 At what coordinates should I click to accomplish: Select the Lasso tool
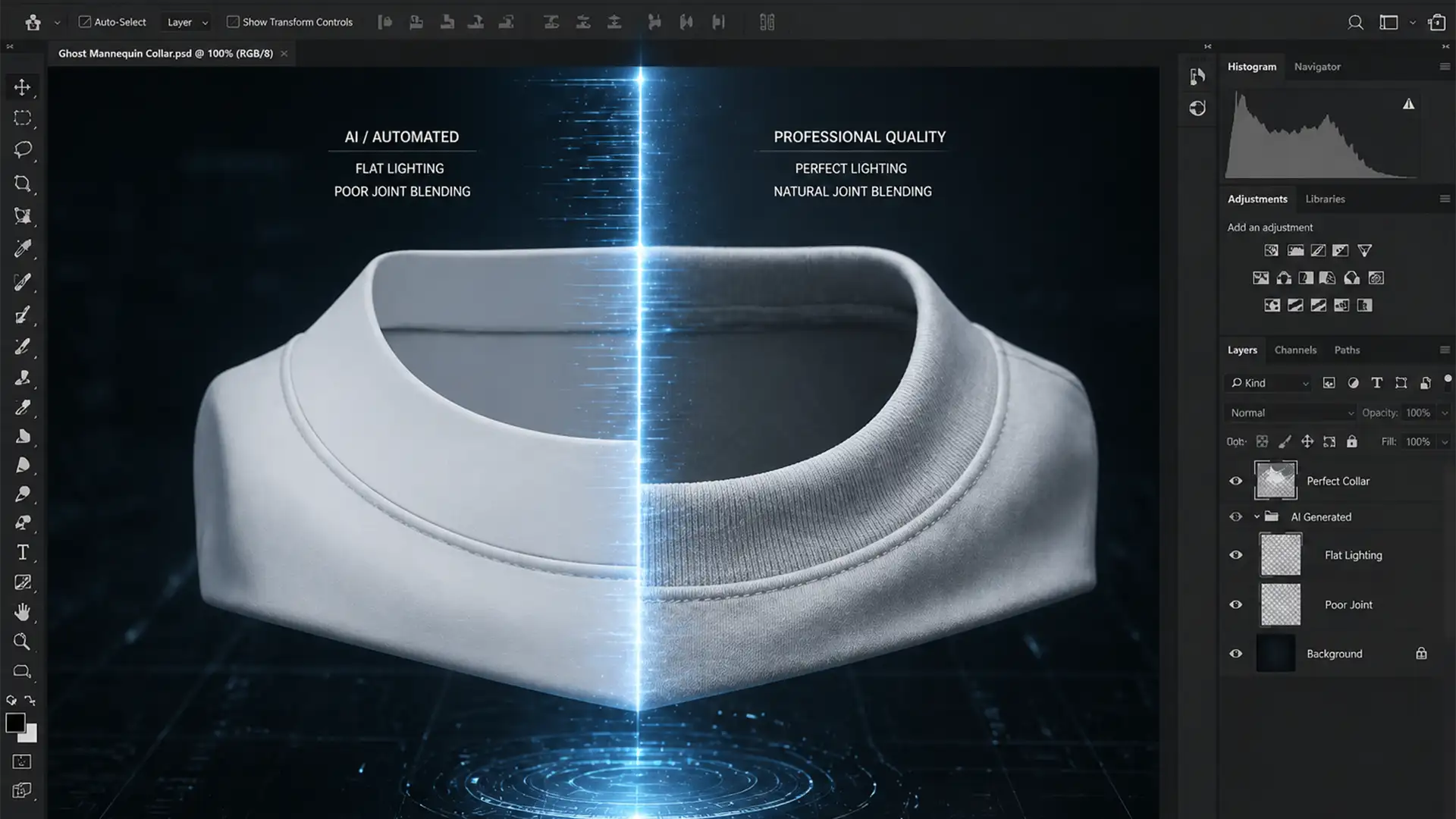[x=22, y=149]
